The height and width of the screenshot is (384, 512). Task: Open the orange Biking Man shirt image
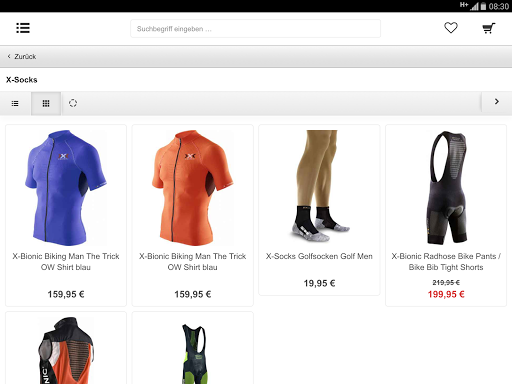click(x=193, y=188)
